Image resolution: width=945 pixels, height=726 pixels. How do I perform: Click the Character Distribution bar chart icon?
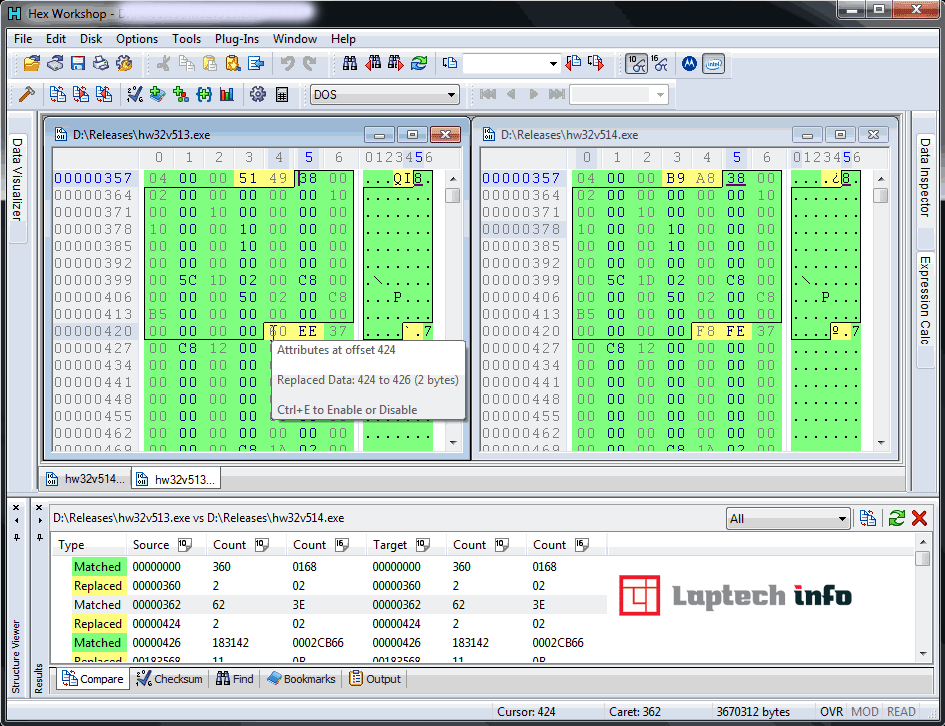[227, 95]
